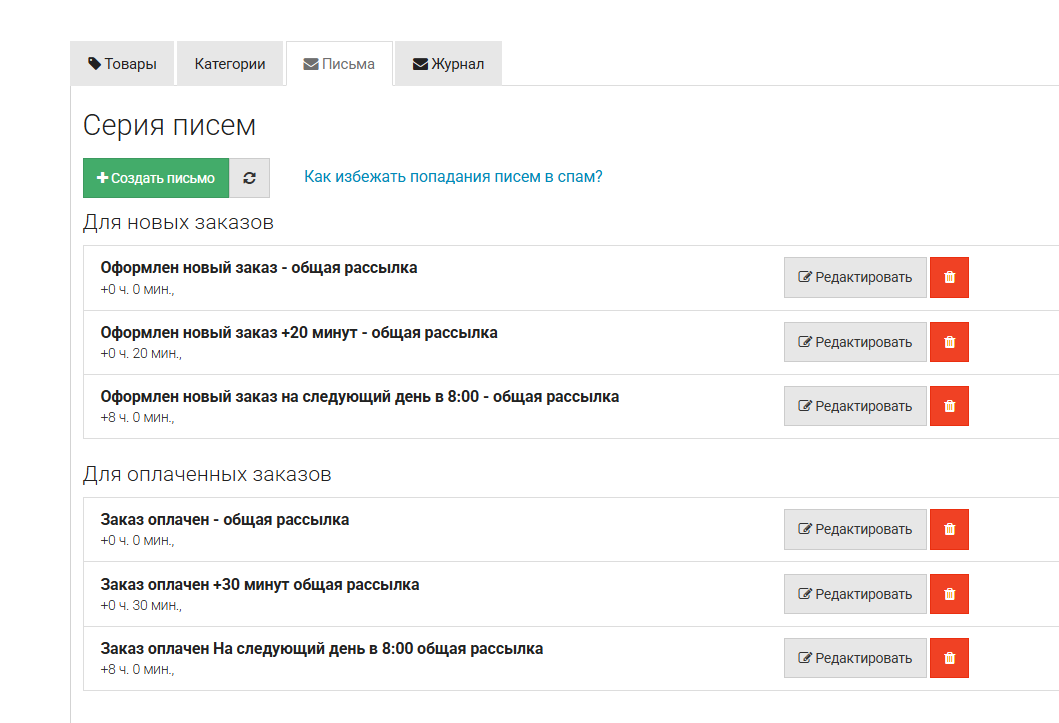Click the refresh icon next to Создать письмо
Viewport: 1059px width, 723px height.
249,178
